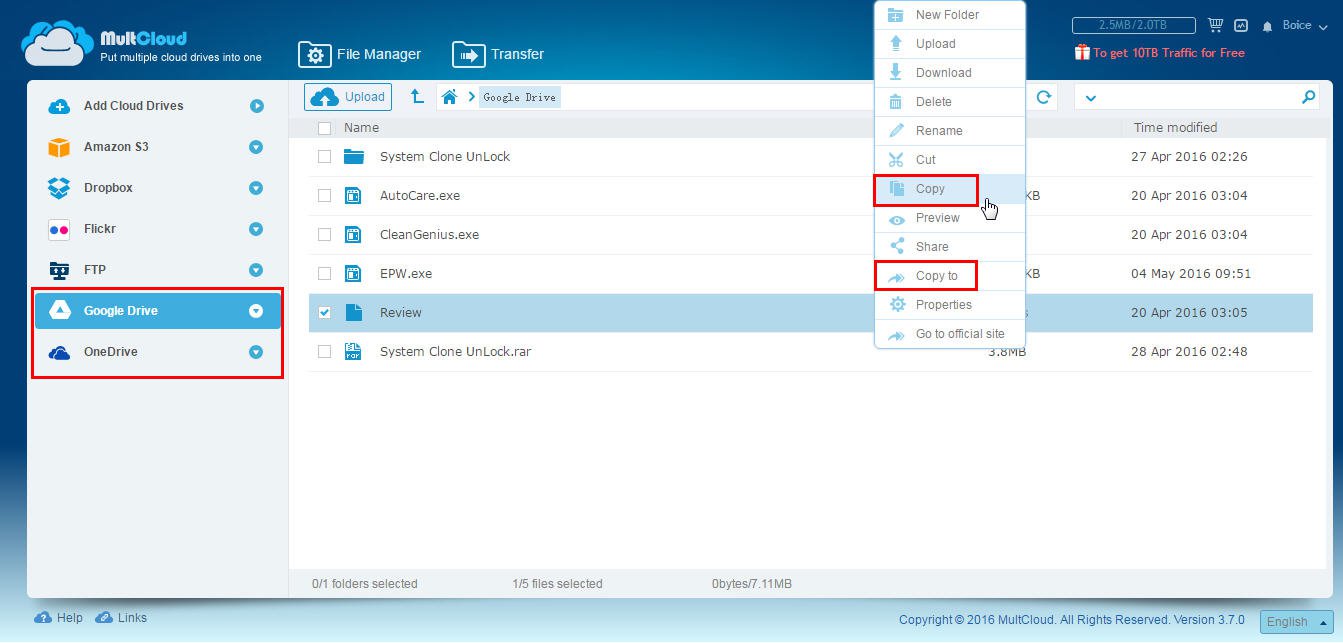The width and height of the screenshot is (1343, 643).
Task: Expand FTP dropdown arrow
Action: tap(256, 270)
